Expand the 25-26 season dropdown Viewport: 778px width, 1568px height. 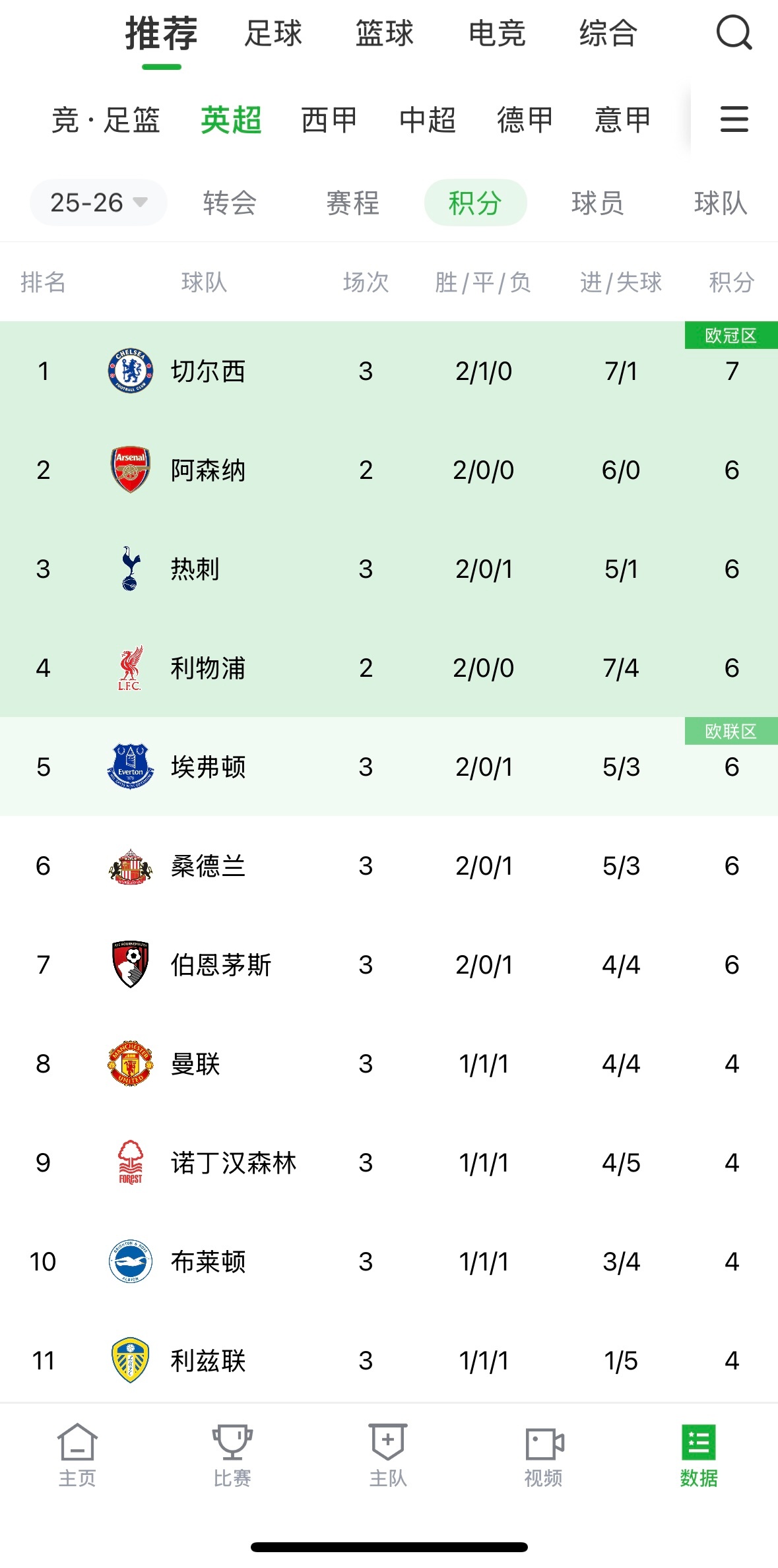[98, 203]
